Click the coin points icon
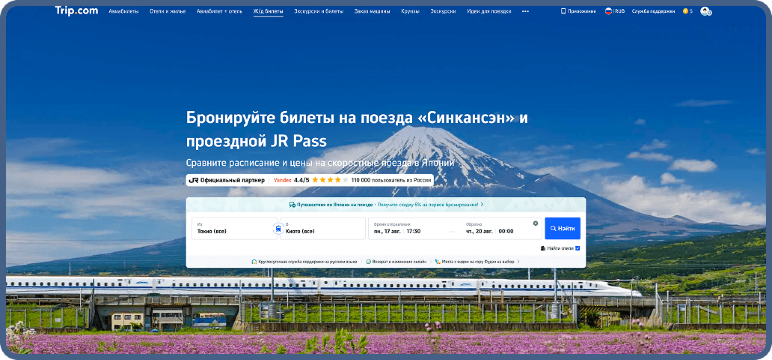Viewport: 772px width, 360px height. coord(685,11)
